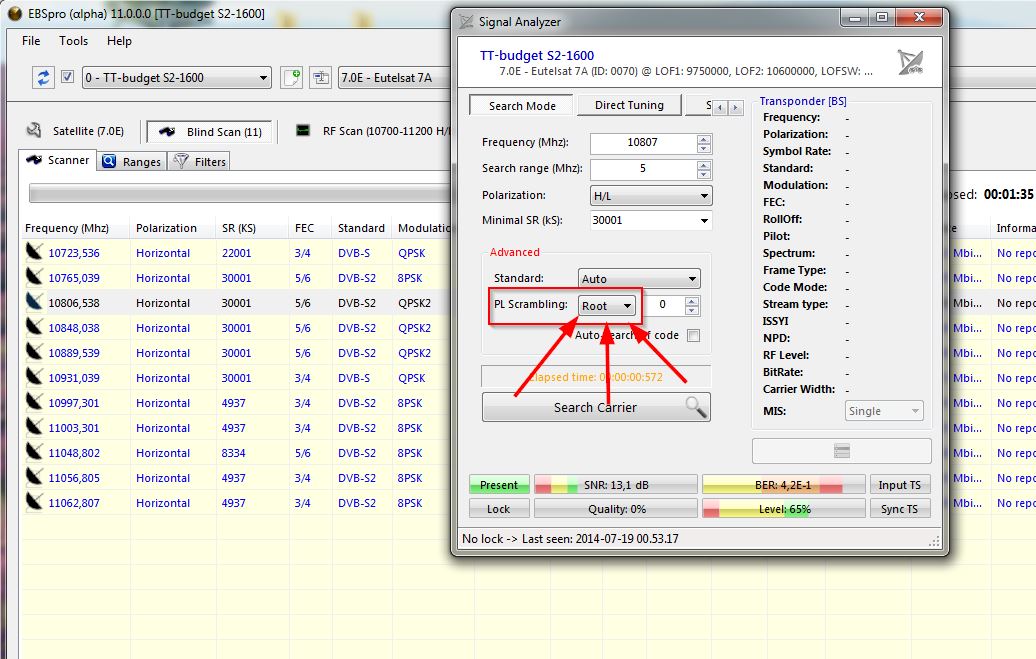
Task: Click the Present indicator button
Action: click(499, 485)
